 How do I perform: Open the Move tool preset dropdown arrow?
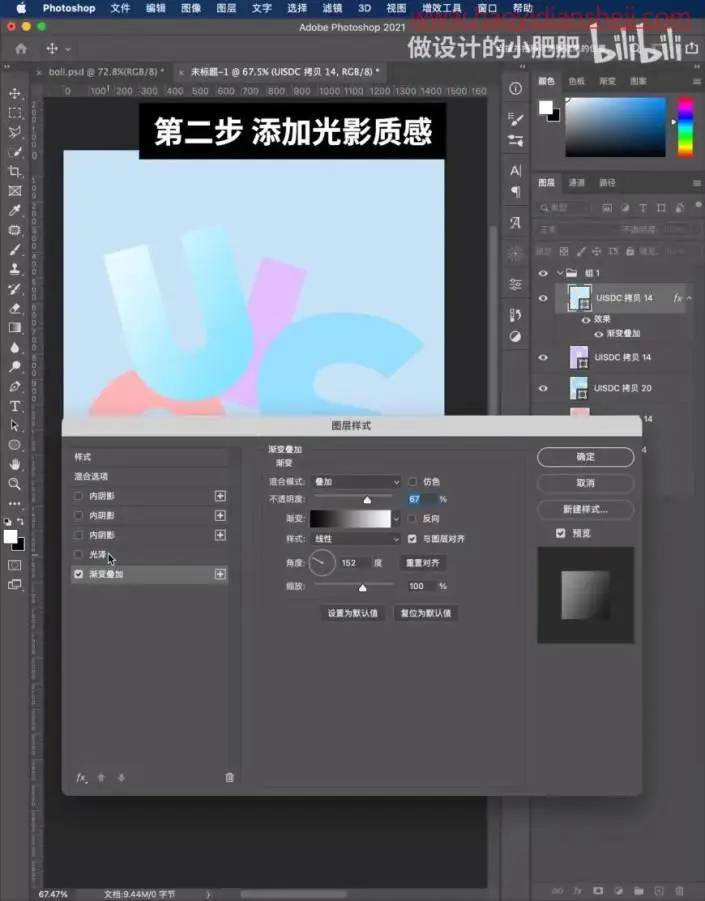pyautogui.click(x=68, y=49)
